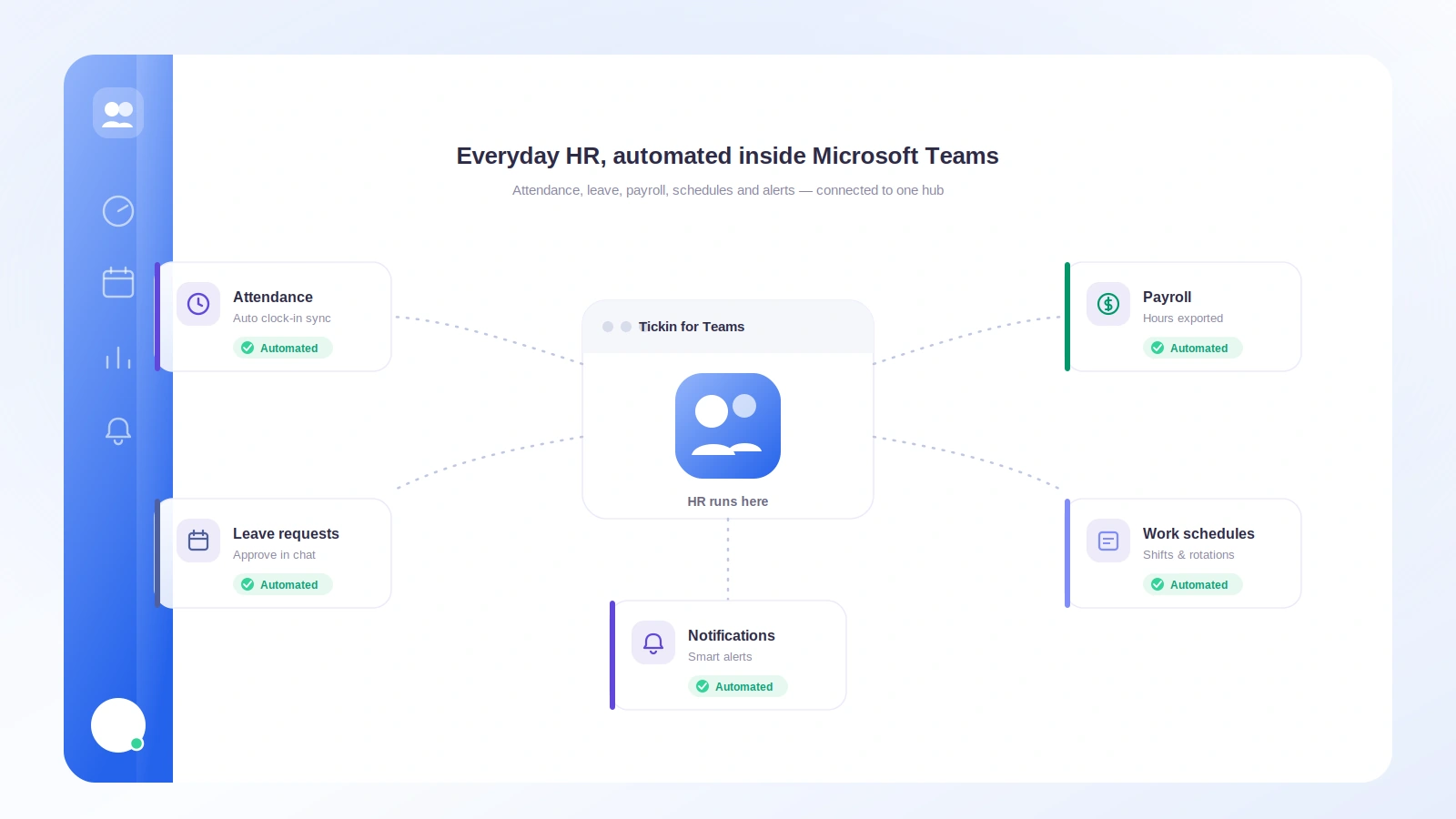The width and height of the screenshot is (1456, 819).
Task: Click the Work schedules list icon
Action: 1108,541
